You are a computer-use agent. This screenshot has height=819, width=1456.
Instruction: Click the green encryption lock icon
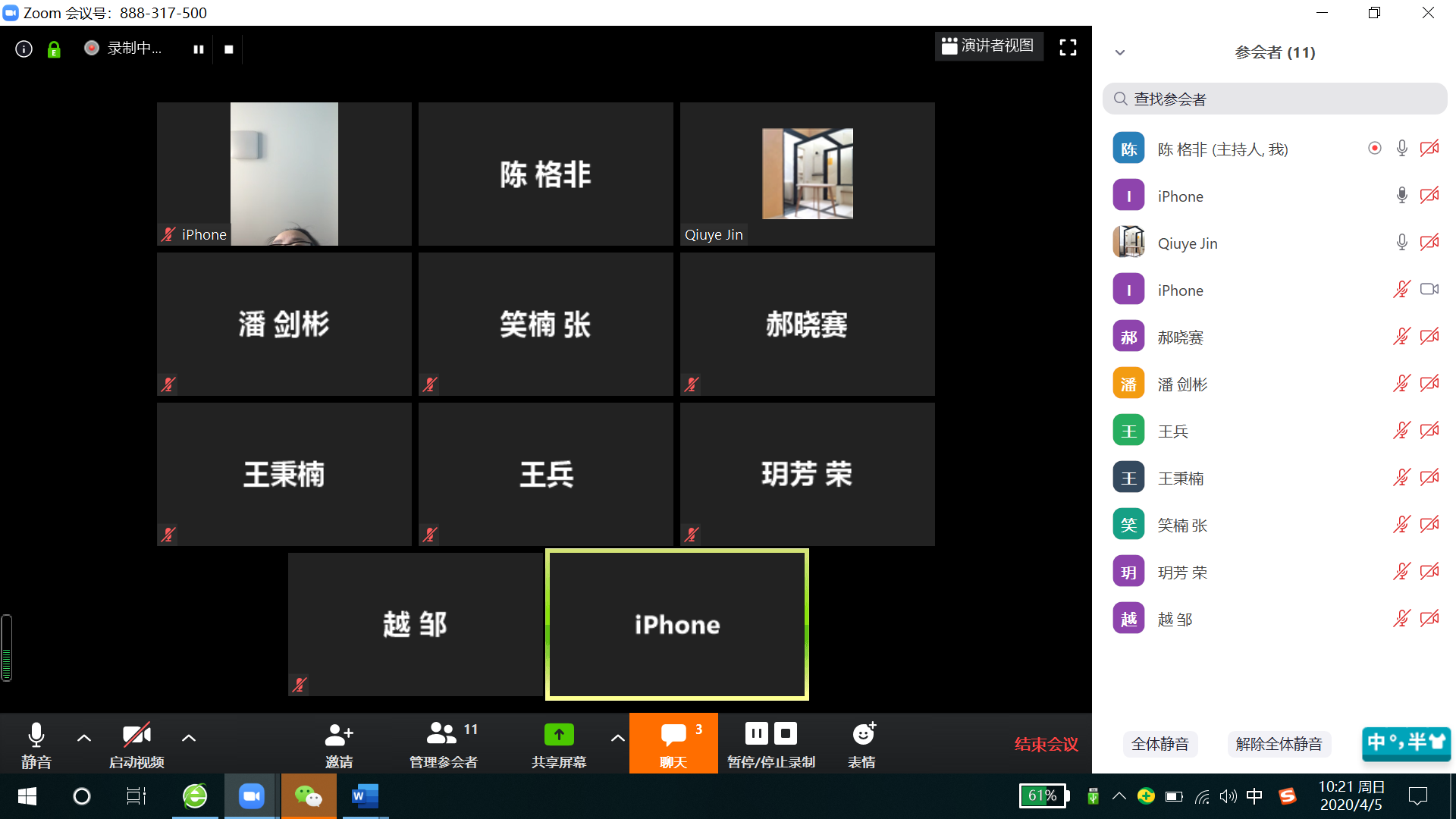click(54, 49)
